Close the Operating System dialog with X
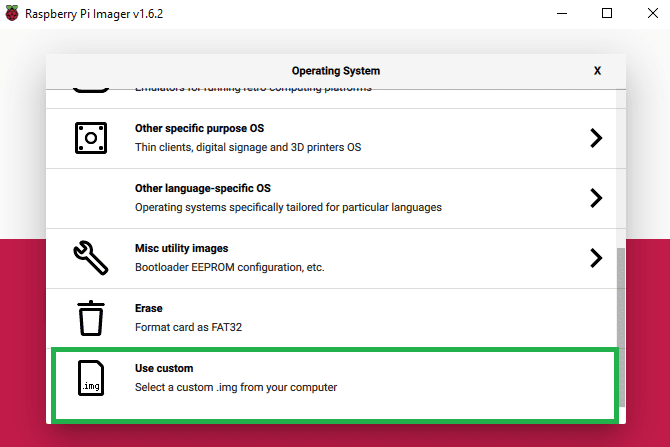The height and width of the screenshot is (447, 670). pos(597,71)
